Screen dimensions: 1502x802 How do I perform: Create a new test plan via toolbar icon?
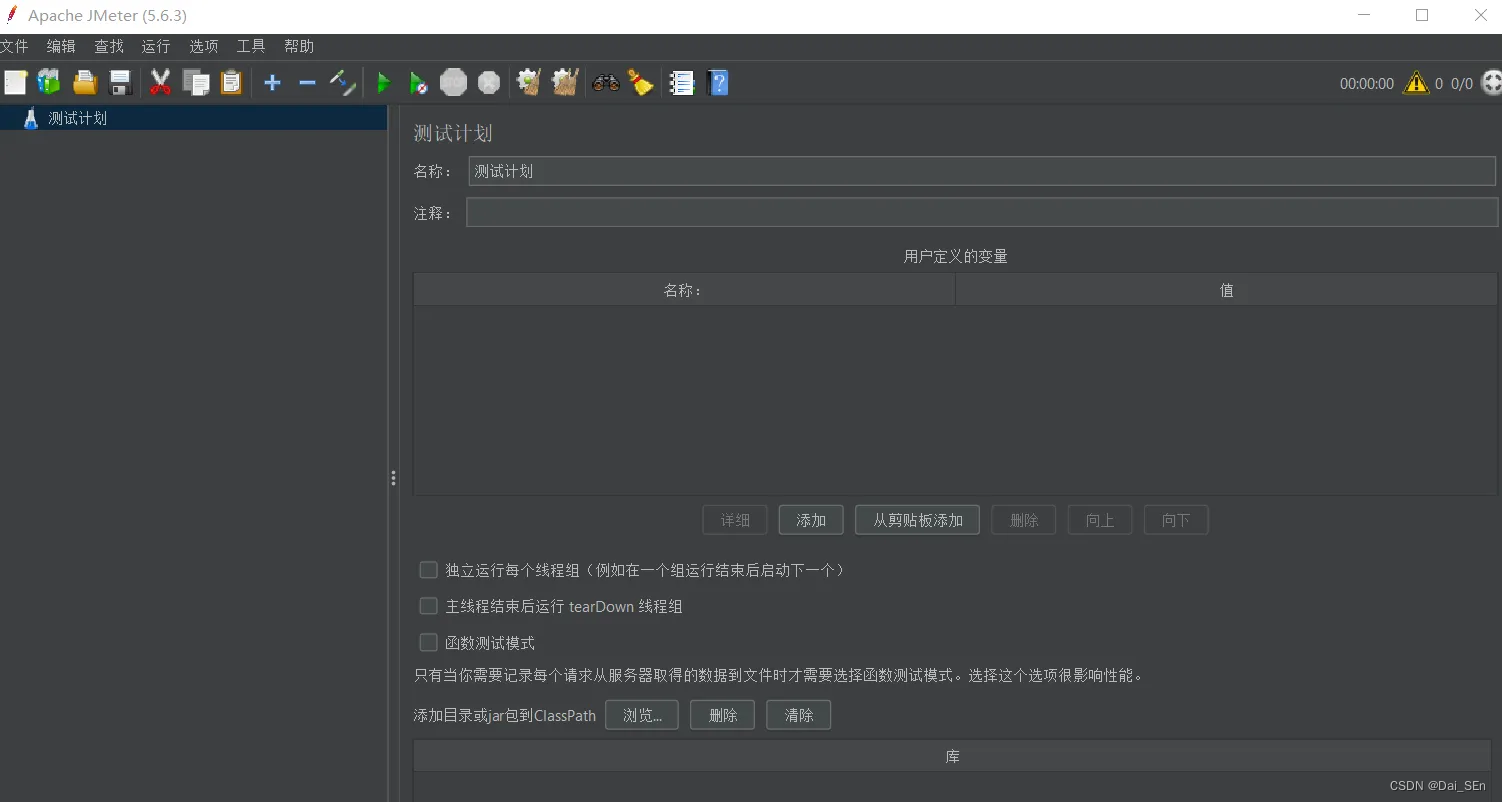[15, 83]
